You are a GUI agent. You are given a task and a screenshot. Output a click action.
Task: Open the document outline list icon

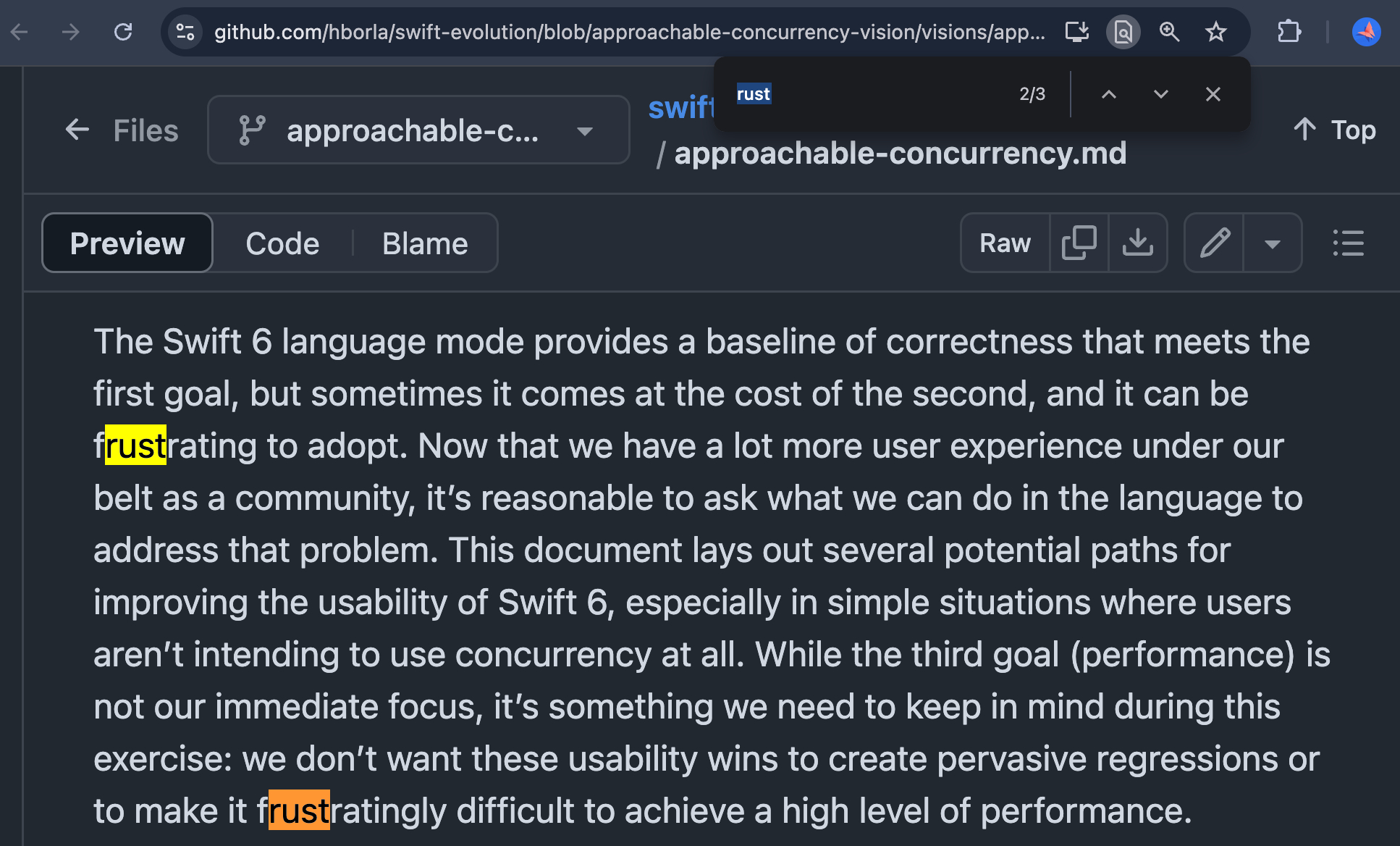(x=1348, y=243)
